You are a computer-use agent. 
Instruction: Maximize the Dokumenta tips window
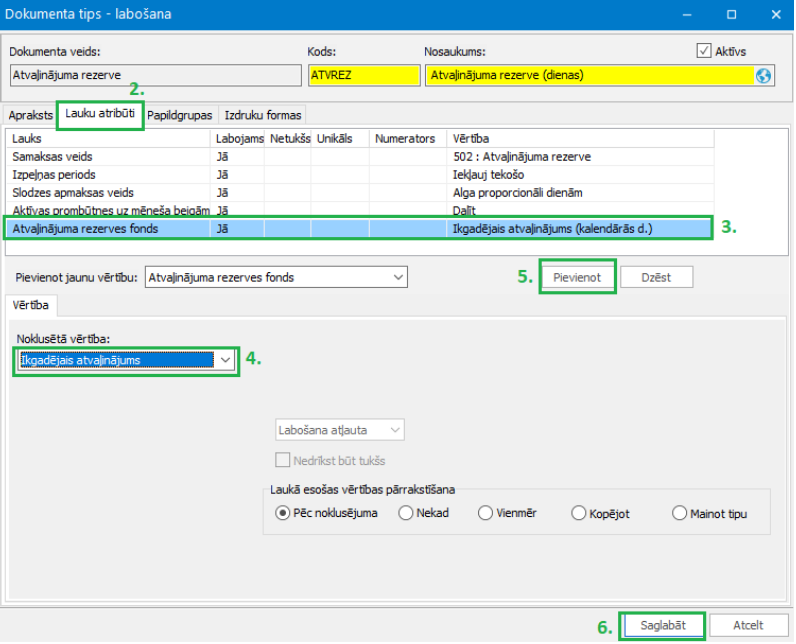coord(732,14)
